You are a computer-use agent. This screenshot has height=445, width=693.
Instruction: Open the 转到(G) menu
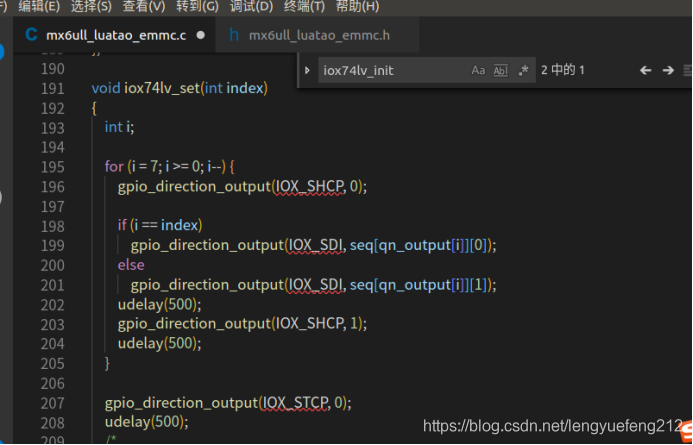(196, 6)
